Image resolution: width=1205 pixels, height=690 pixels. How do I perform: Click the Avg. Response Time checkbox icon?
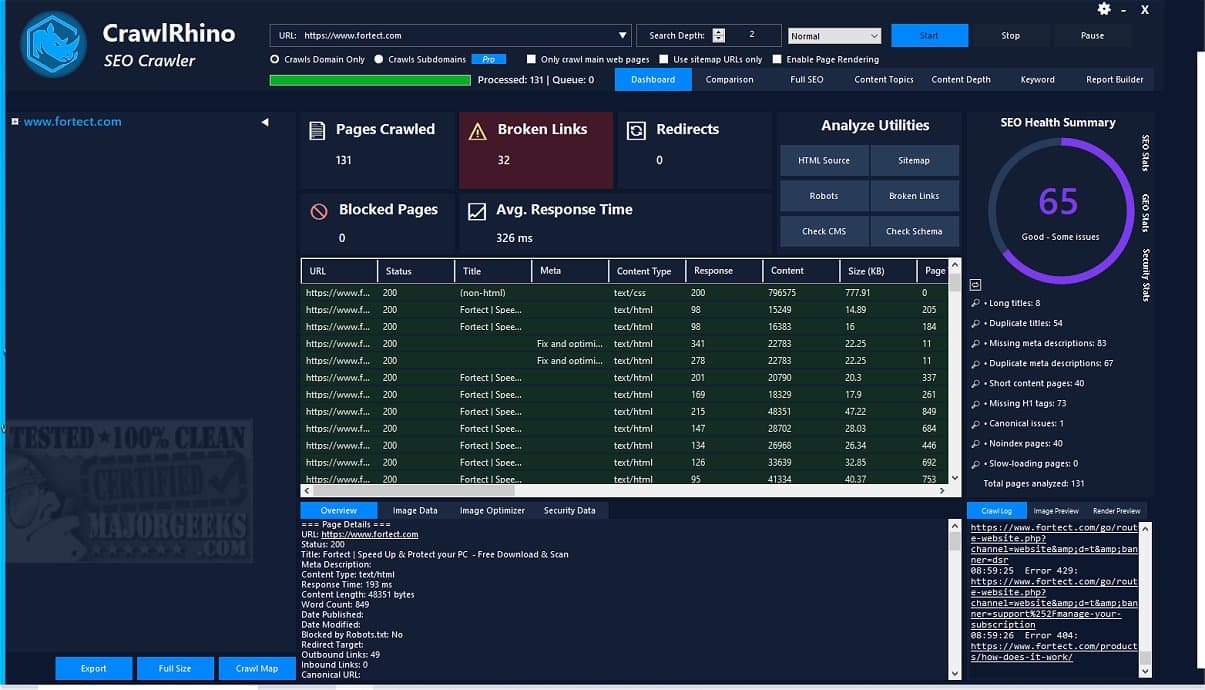pyautogui.click(x=475, y=211)
